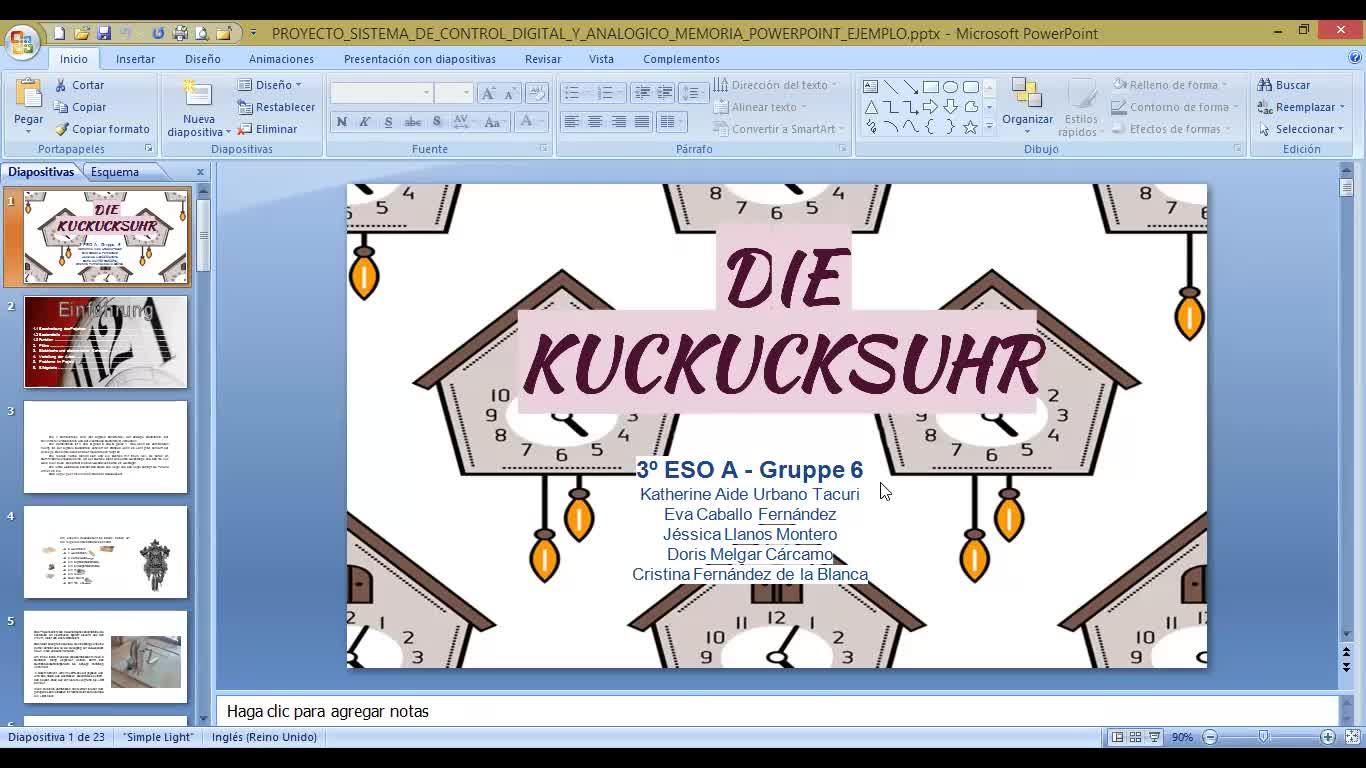Switch to the Revisar tab
This screenshot has height=768, width=1366.
click(x=543, y=59)
